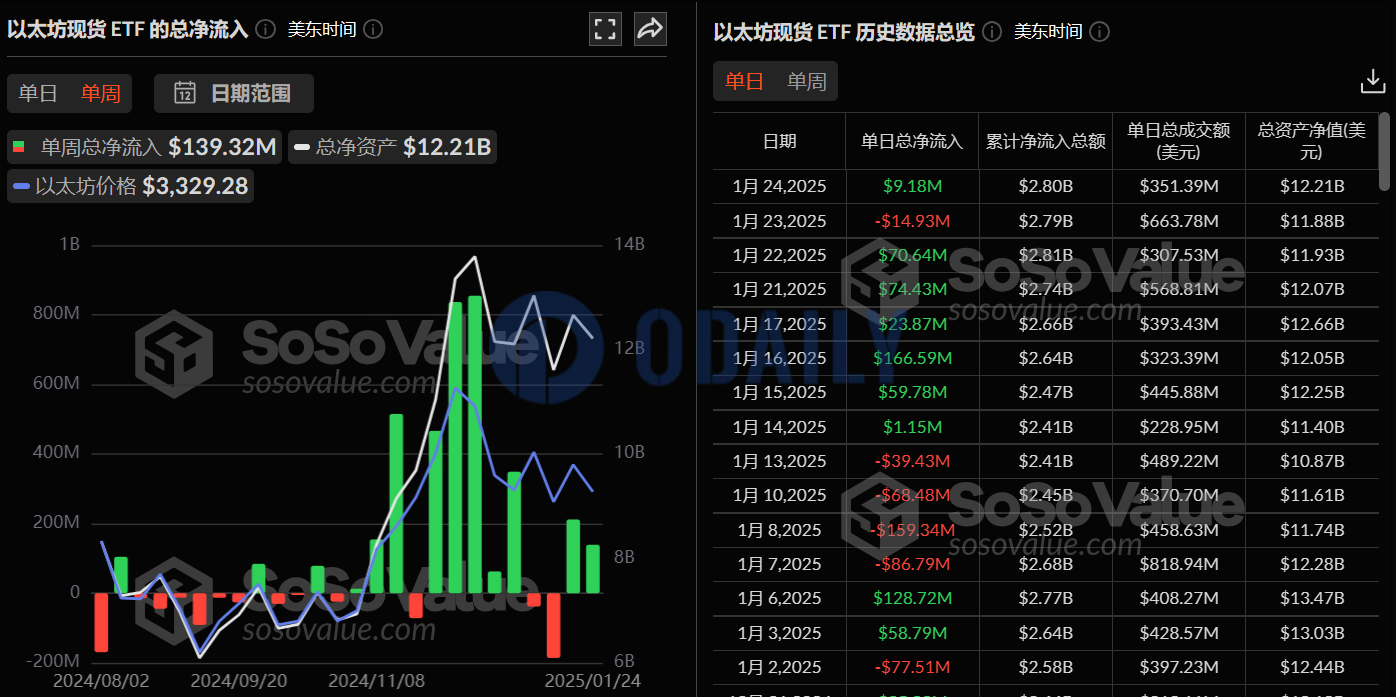Click the fullscreen chart icon
1396x697 pixels.
(605, 29)
